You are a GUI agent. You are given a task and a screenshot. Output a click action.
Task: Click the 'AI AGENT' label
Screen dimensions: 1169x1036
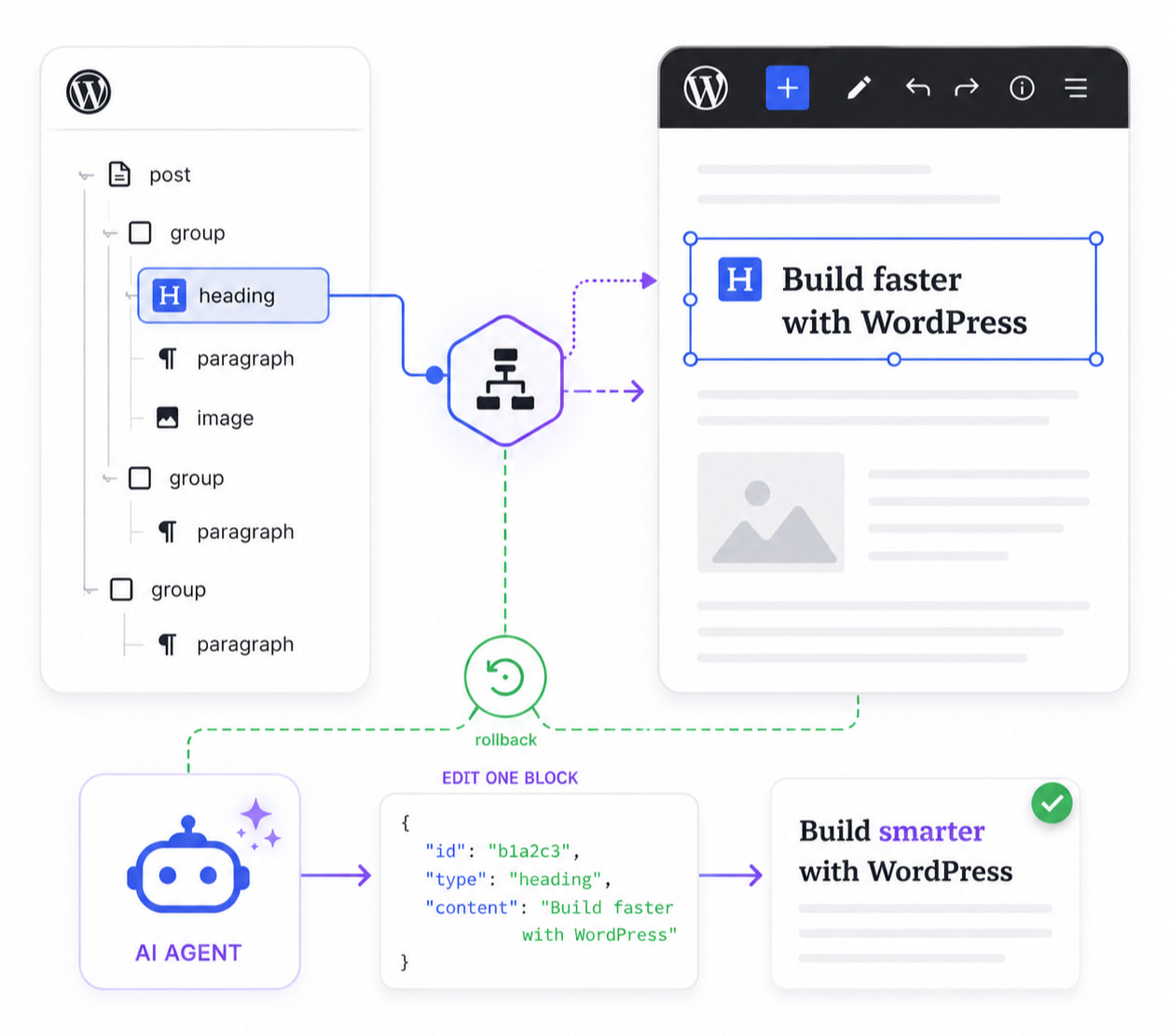point(188,953)
